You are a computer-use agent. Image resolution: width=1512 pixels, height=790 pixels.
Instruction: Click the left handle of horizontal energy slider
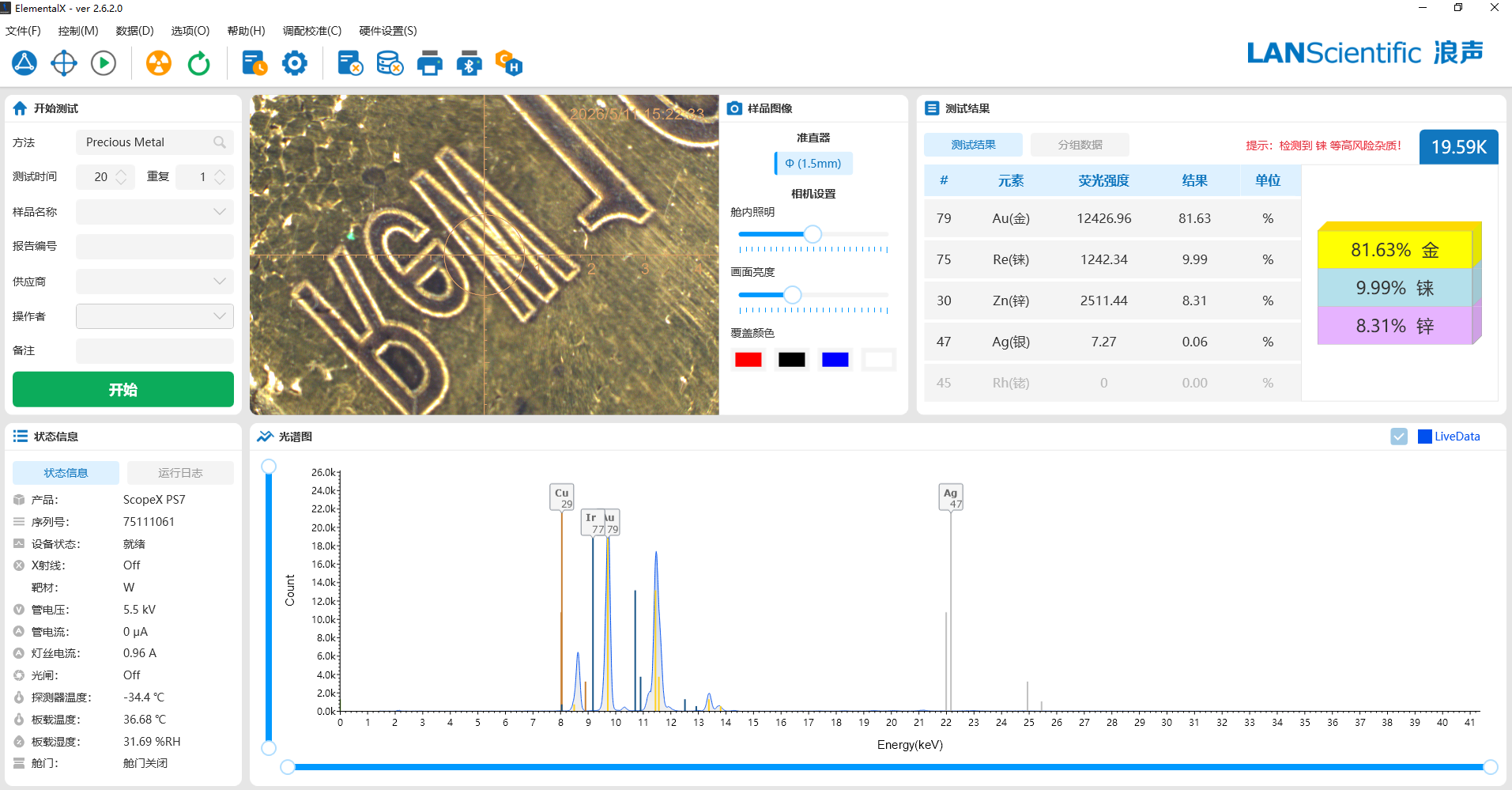(x=288, y=766)
